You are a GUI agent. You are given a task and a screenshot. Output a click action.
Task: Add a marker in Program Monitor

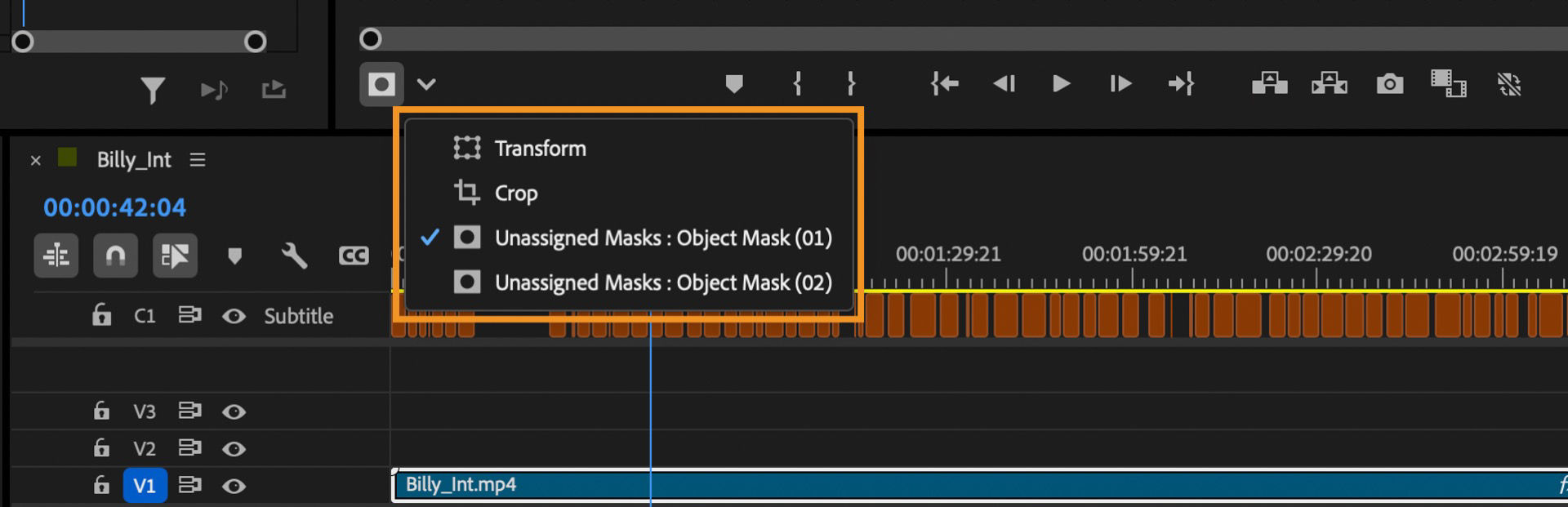(734, 84)
